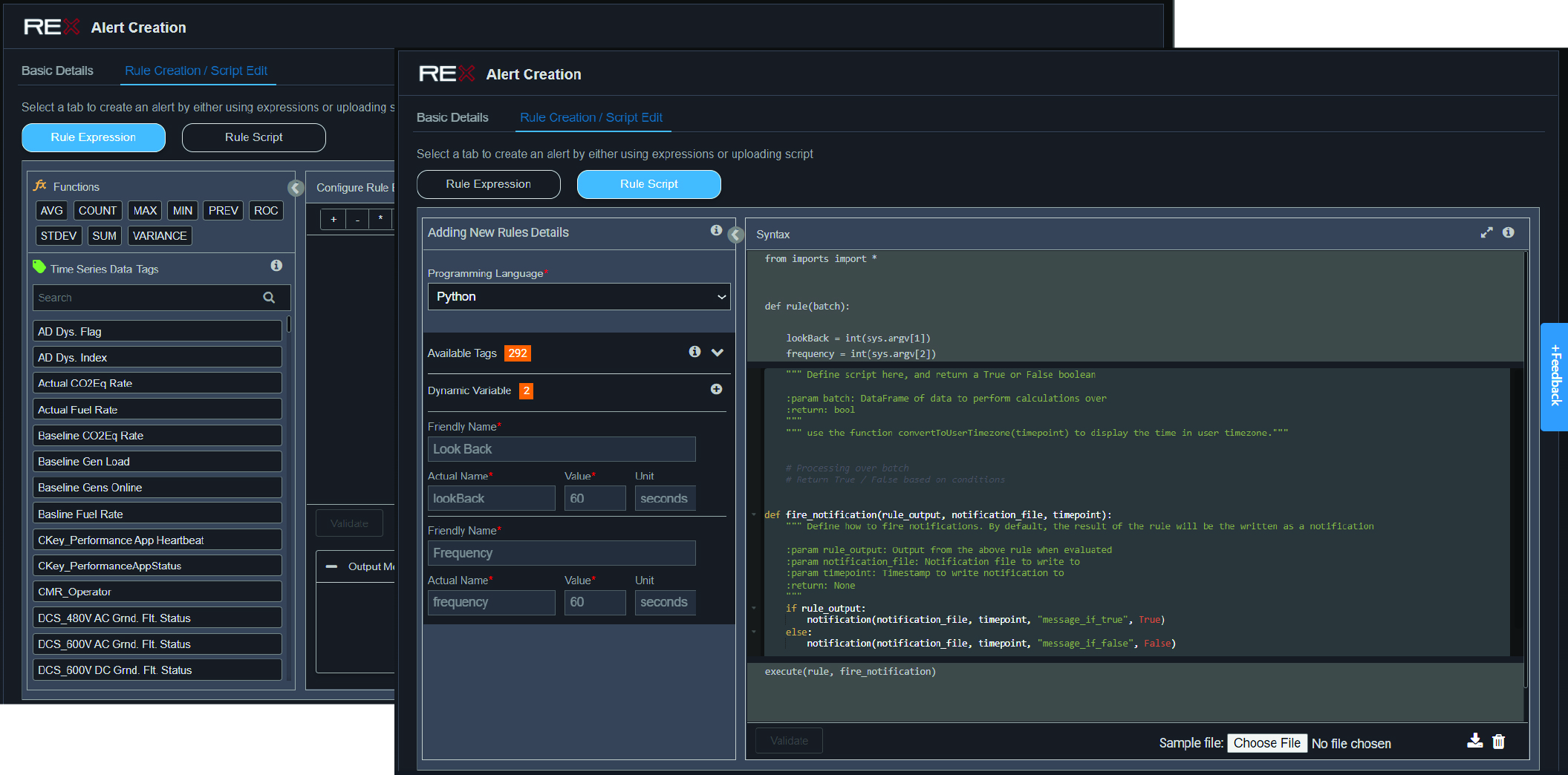The height and width of the screenshot is (775, 1568).
Task: Click the search icon in Time Series Data Tags
Action: click(x=269, y=297)
